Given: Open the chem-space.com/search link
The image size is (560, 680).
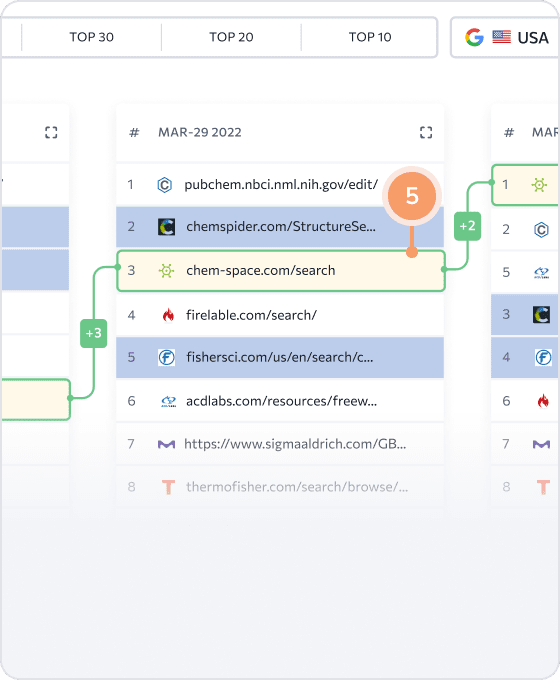Looking at the screenshot, I should click(261, 271).
